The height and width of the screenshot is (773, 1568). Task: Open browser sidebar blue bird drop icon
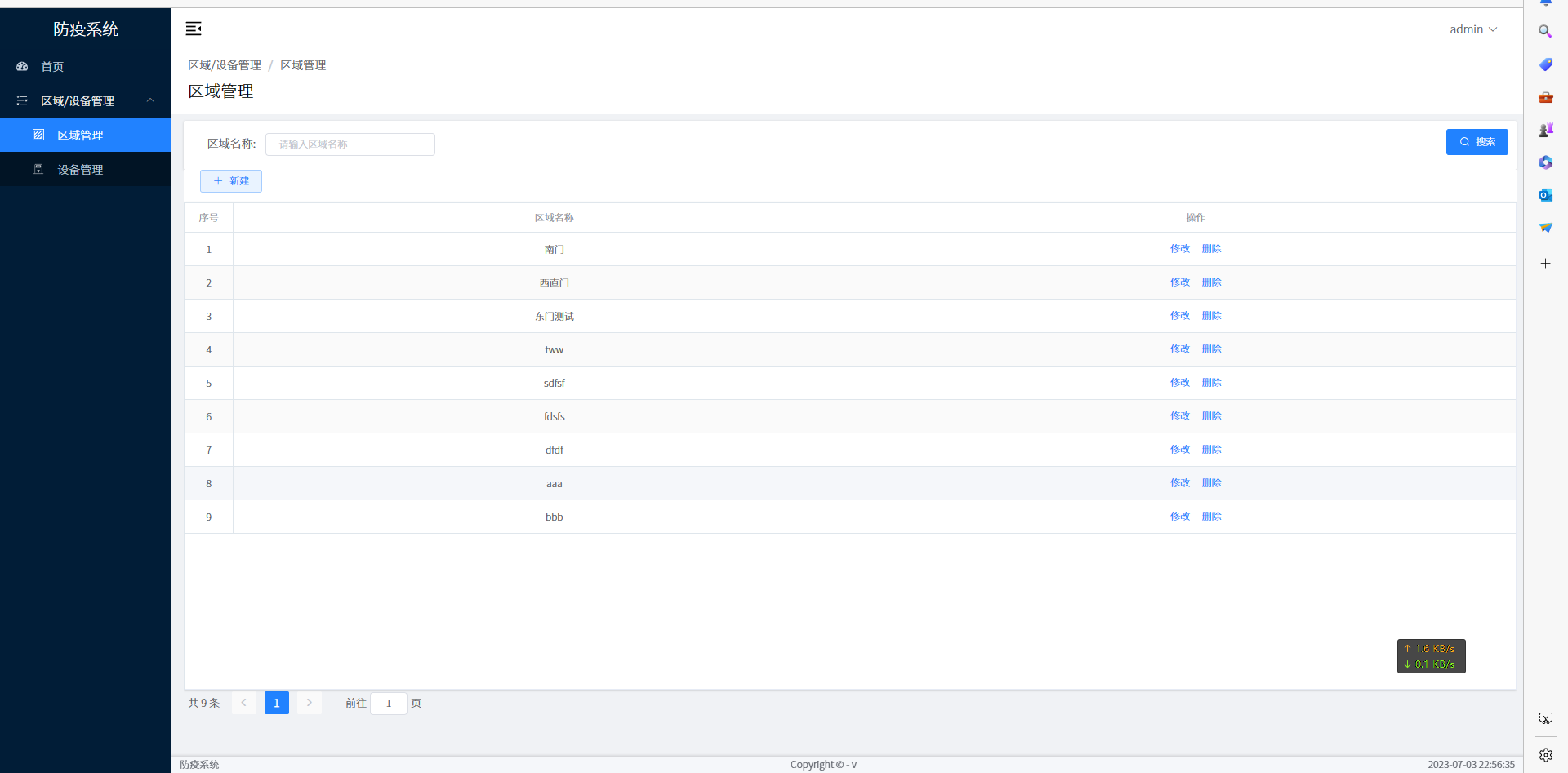click(x=1545, y=228)
